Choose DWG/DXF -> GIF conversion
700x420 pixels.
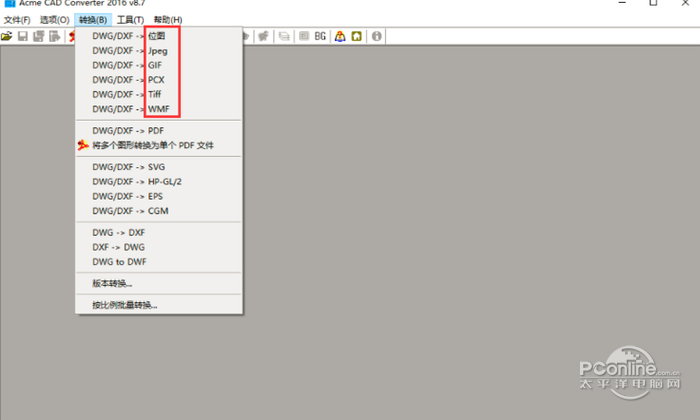click(x=159, y=65)
